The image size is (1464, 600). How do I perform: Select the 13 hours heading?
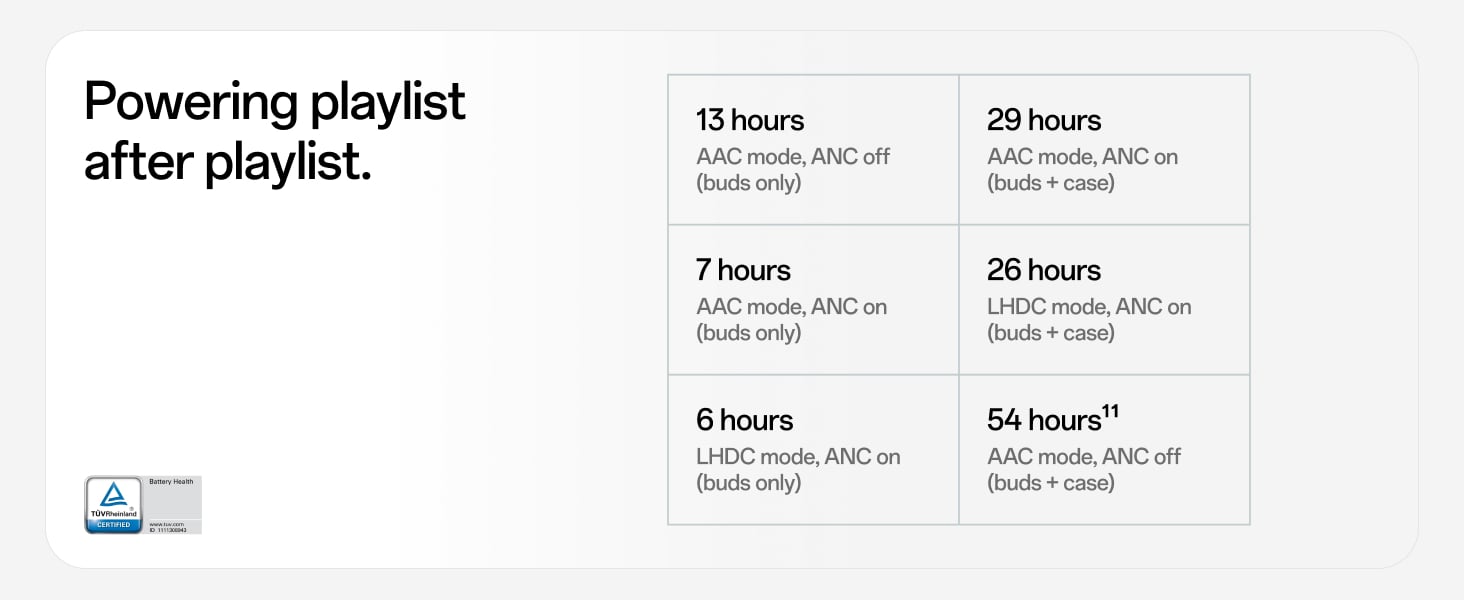[750, 121]
